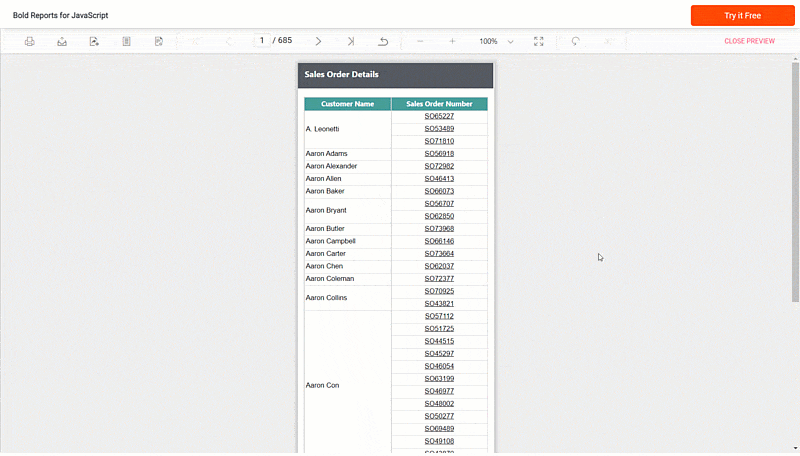Select customer name Aaron Allen
This screenshot has height=456, width=800.
[323, 179]
